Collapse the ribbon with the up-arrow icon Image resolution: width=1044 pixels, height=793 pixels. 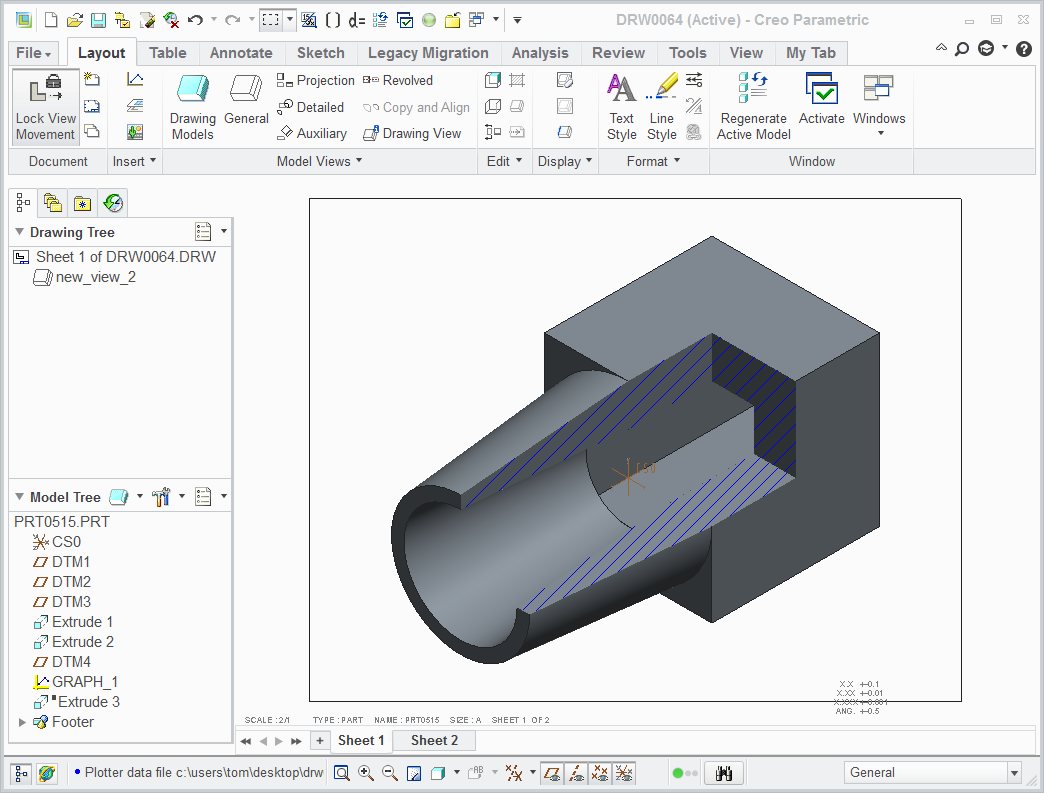click(941, 48)
